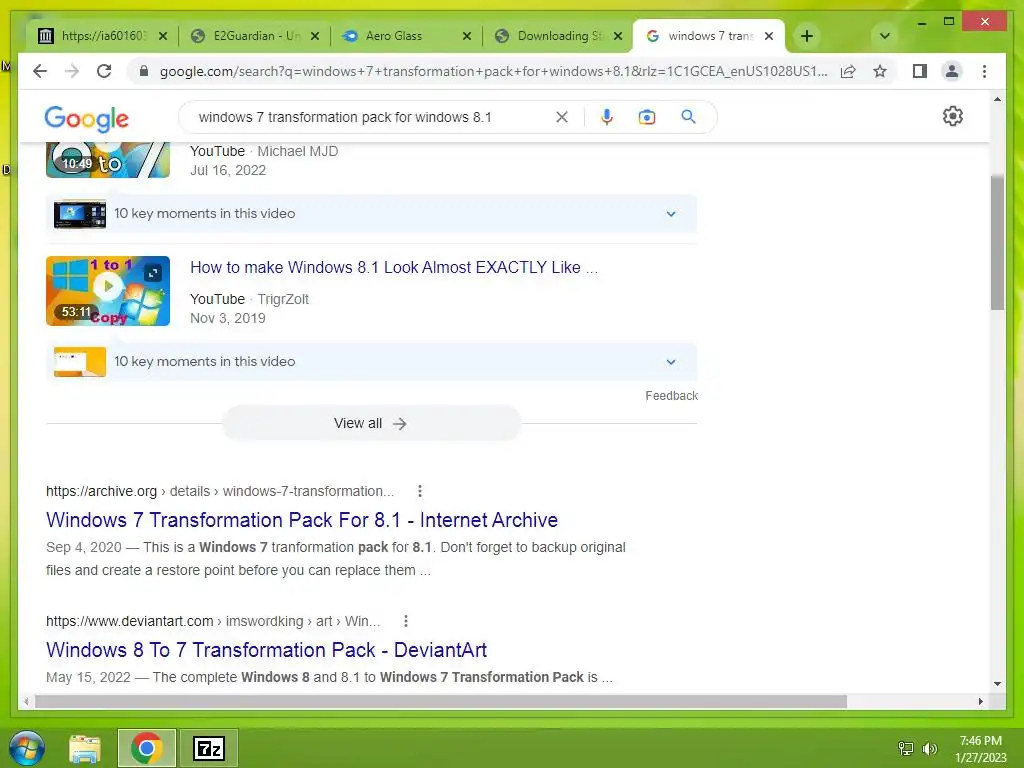Open Google quick settings gear

953,116
